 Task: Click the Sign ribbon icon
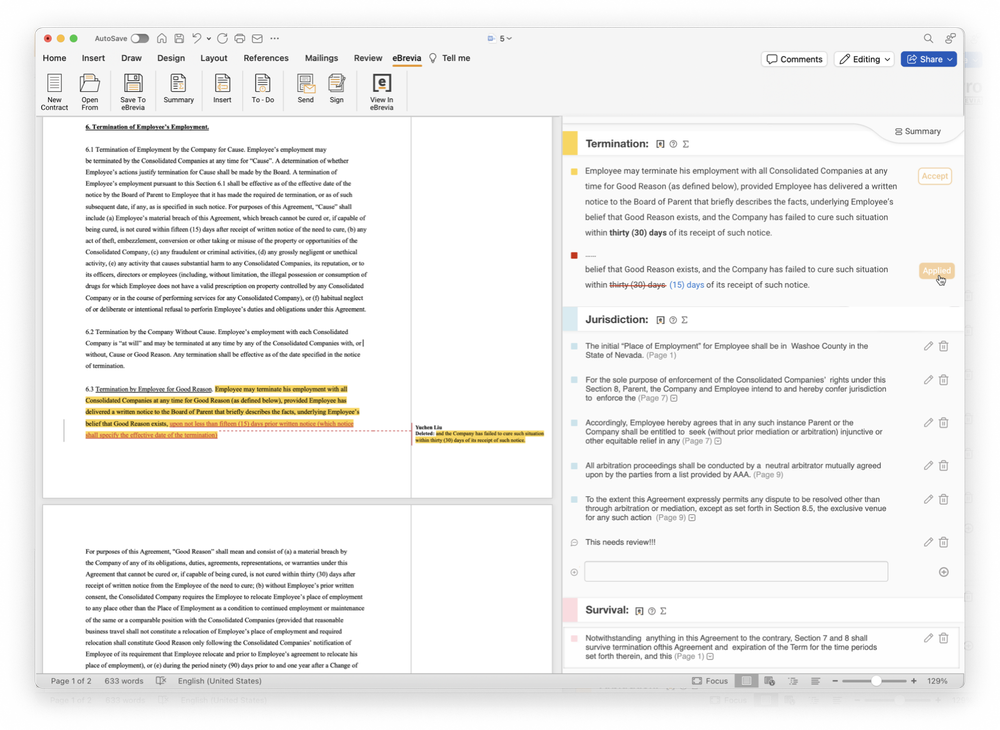point(336,89)
